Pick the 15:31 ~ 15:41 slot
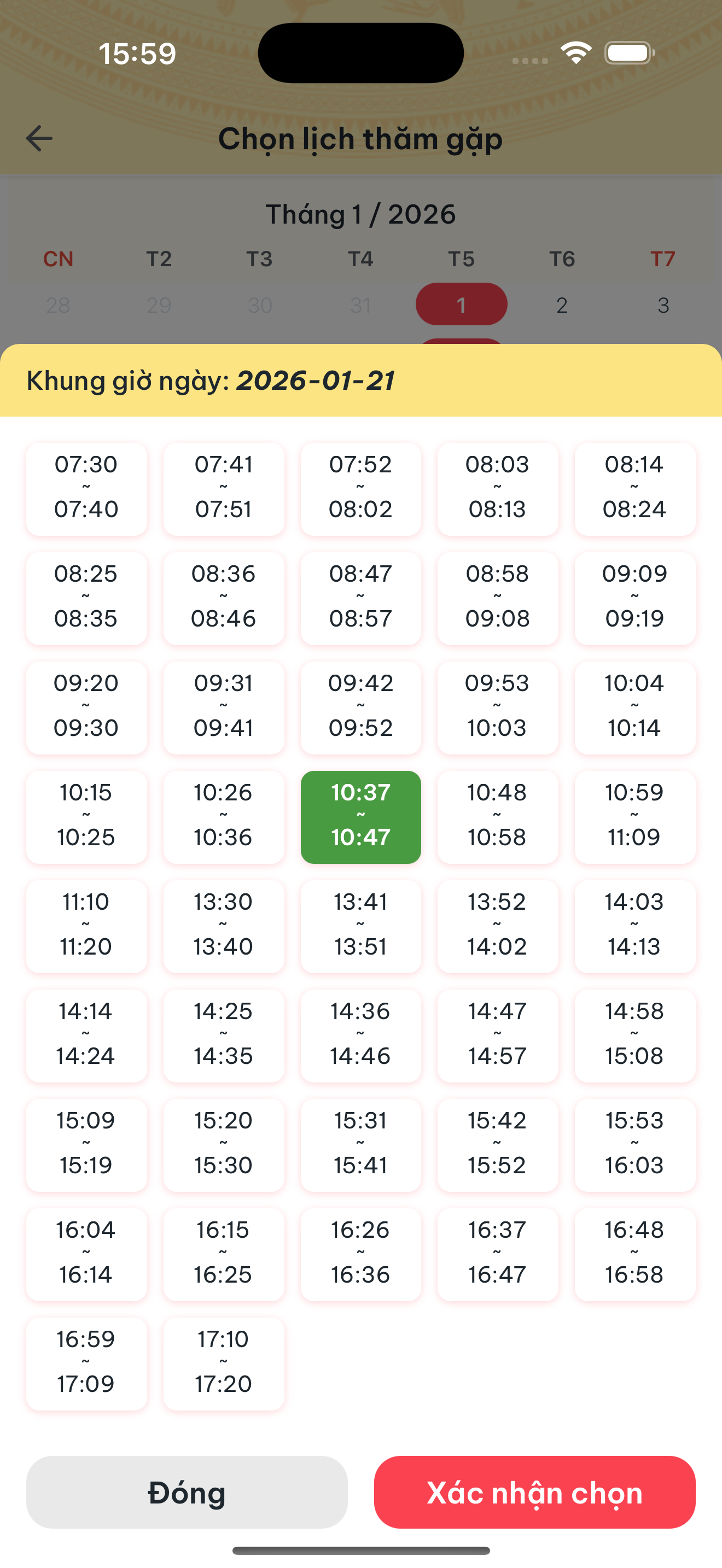The height and width of the screenshot is (1568, 722). pyautogui.click(x=360, y=1144)
